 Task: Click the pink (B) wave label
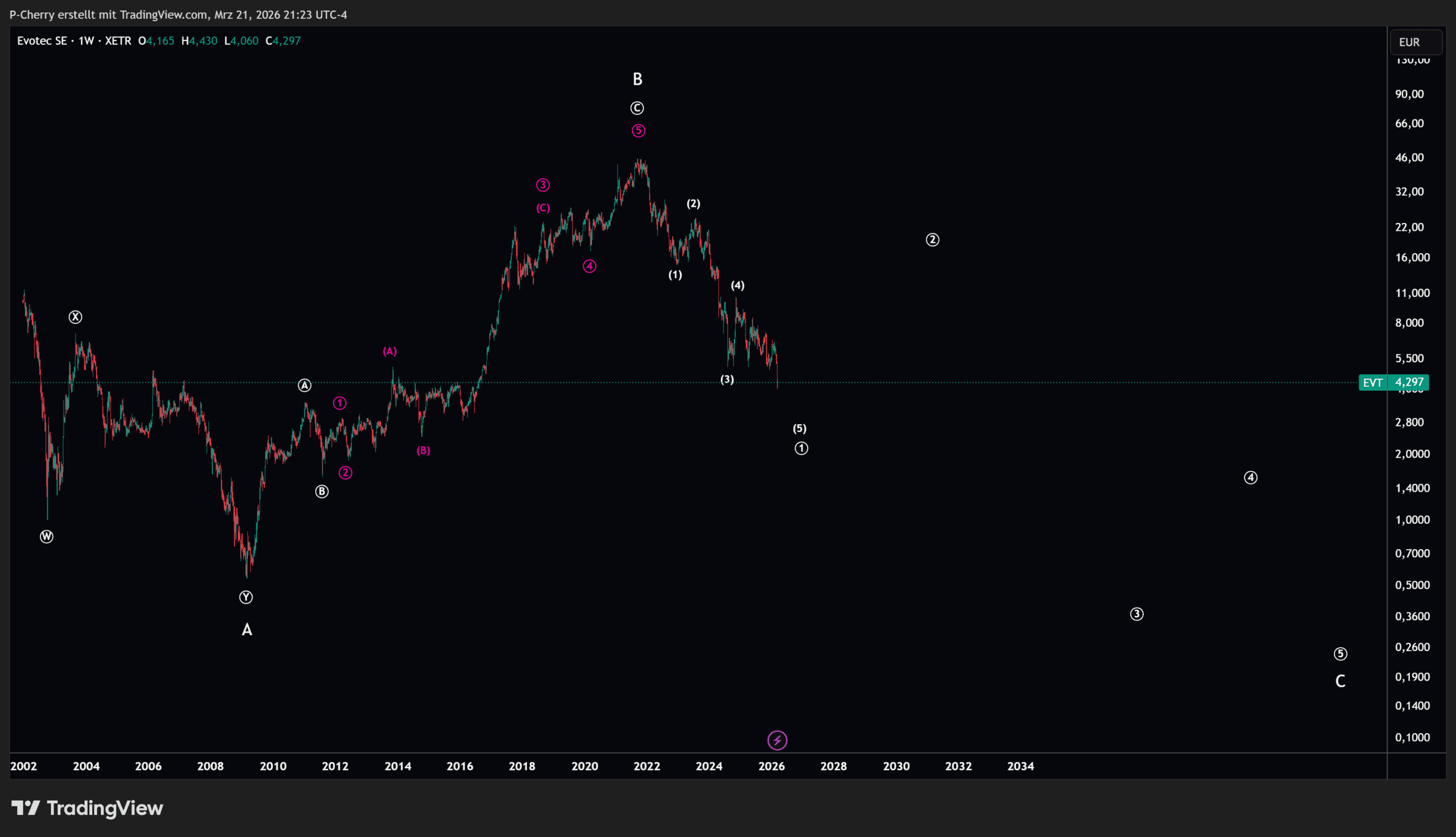tap(423, 451)
